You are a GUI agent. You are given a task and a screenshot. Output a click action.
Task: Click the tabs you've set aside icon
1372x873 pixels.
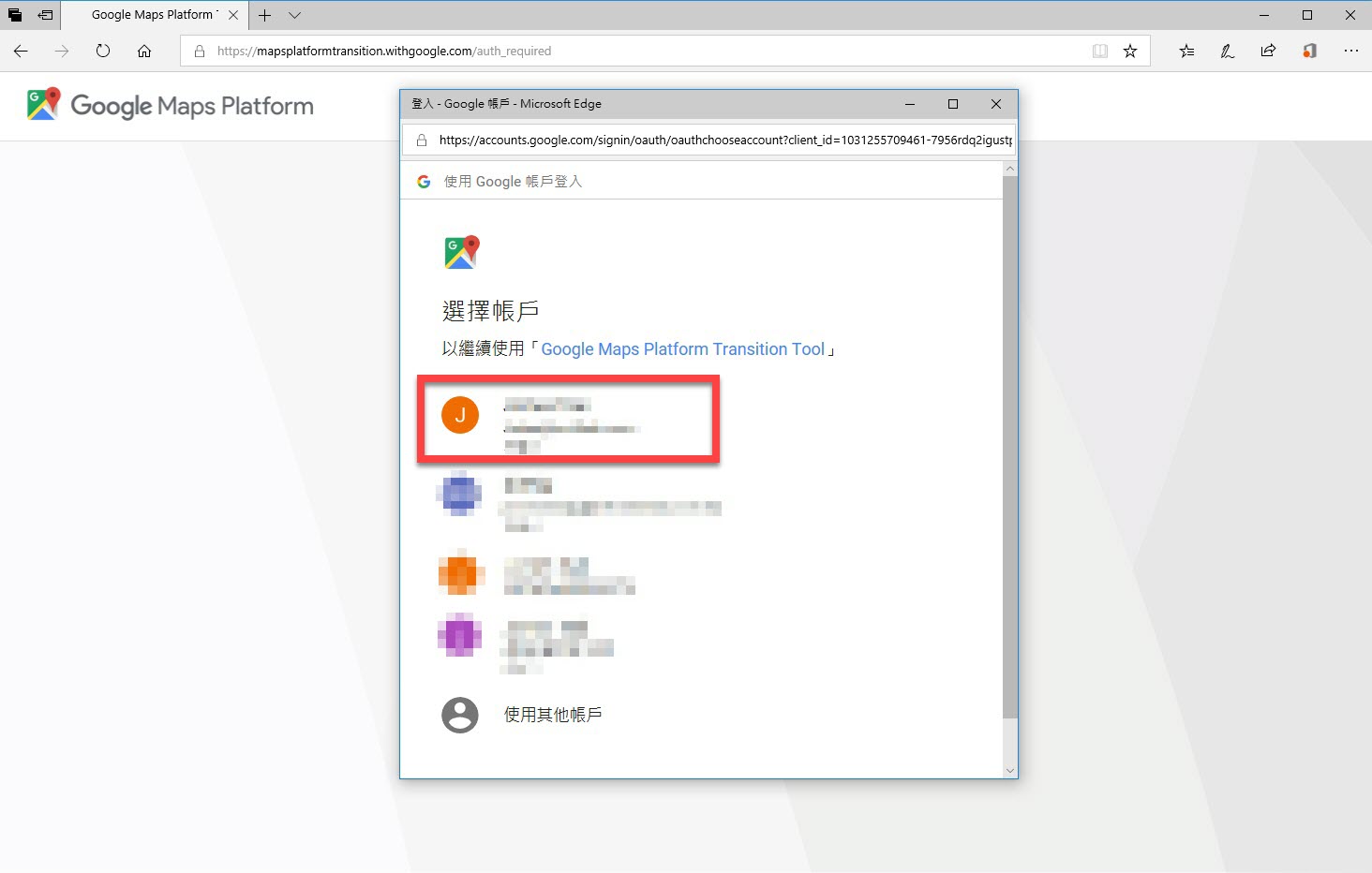(15, 15)
